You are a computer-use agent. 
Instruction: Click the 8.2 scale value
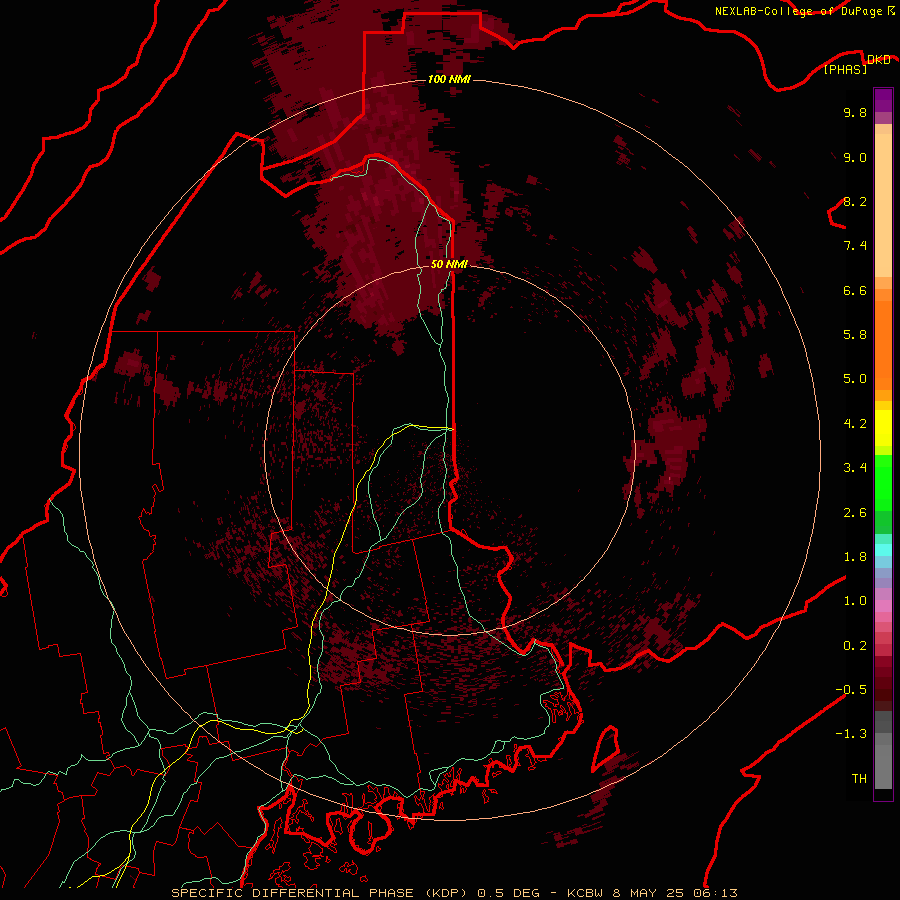tap(855, 201)
